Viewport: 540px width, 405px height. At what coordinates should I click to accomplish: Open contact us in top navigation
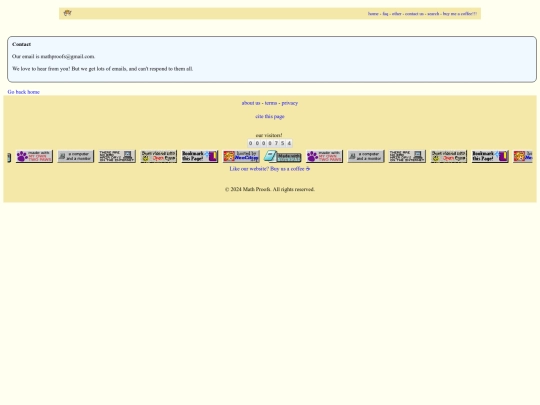(x=414, y=14)
